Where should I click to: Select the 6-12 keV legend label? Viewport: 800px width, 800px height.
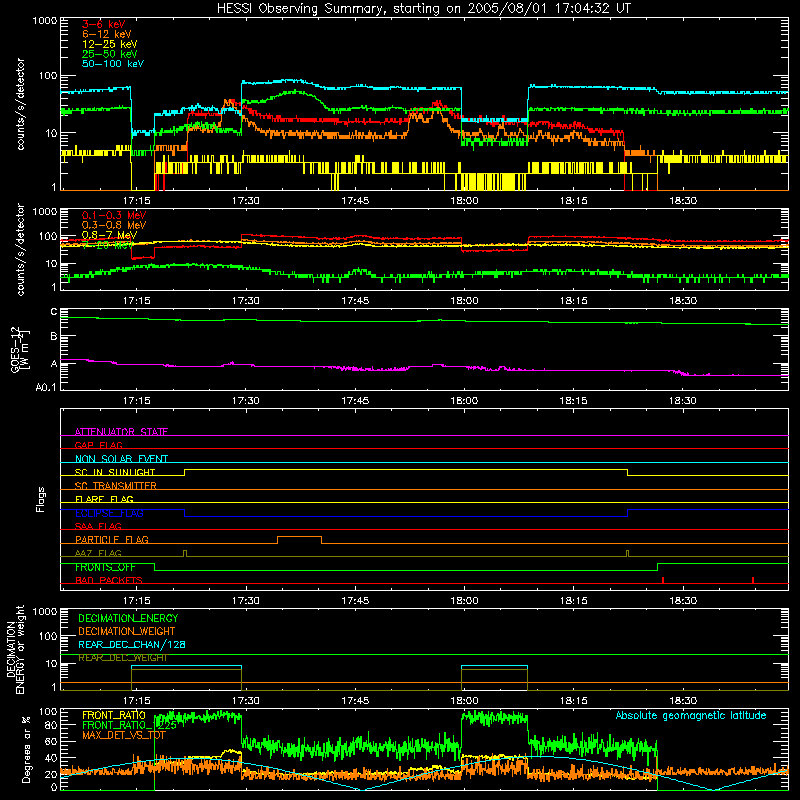[106, 34]
